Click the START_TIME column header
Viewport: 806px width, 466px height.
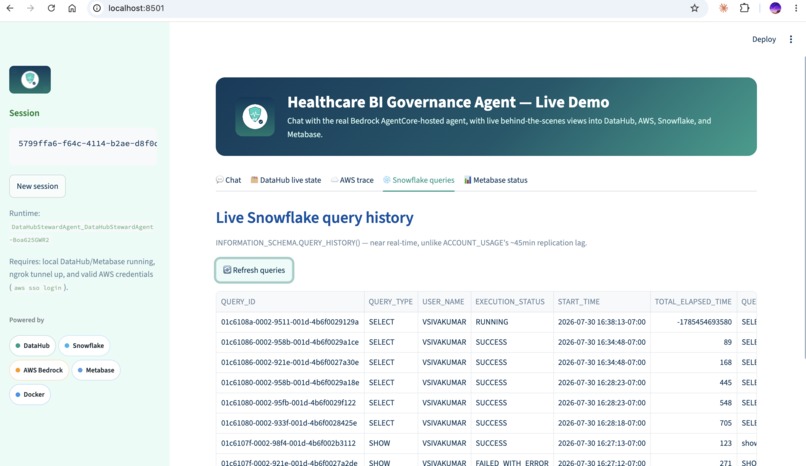(x=601, y=302)
